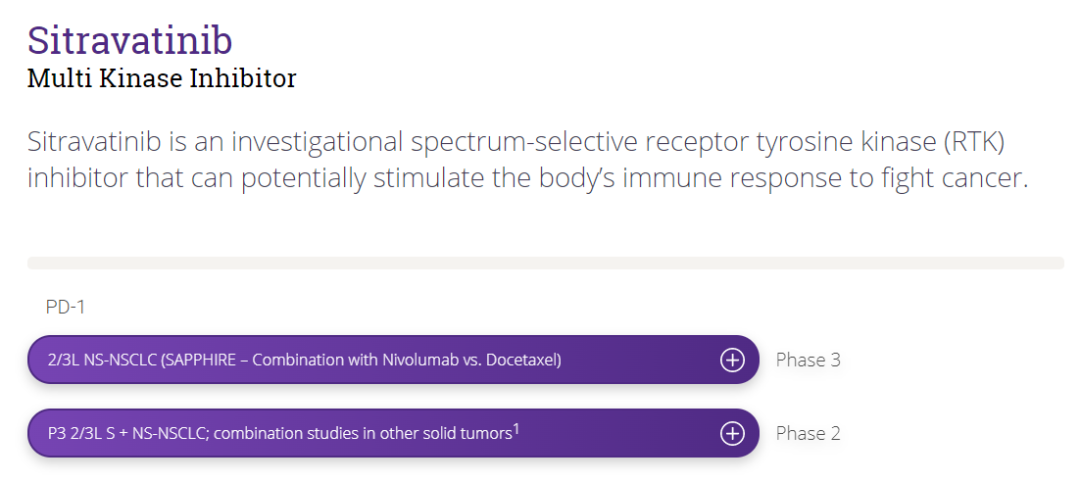
Task: Click the Sitravatinib heading
Action: (129, 41)
